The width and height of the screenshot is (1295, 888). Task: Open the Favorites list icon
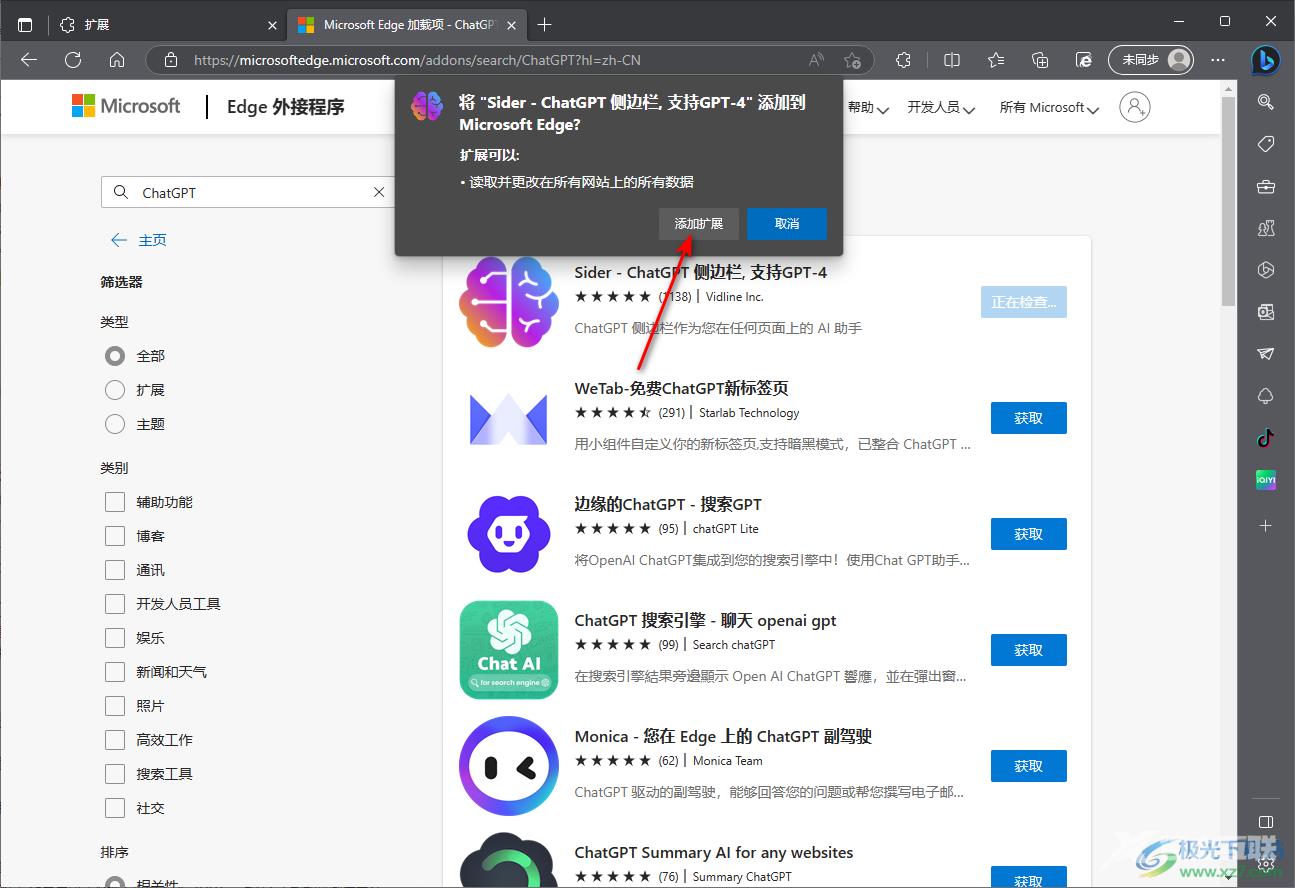pyautogui.click(x=996, y=60)
